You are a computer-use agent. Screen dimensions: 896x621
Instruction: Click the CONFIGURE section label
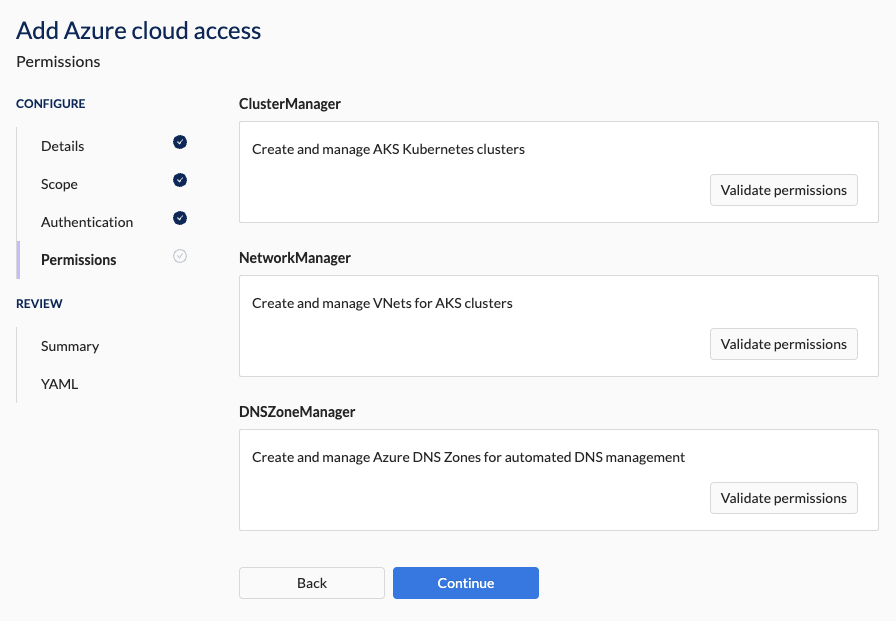pyautogui.click(x=51, y=103)
